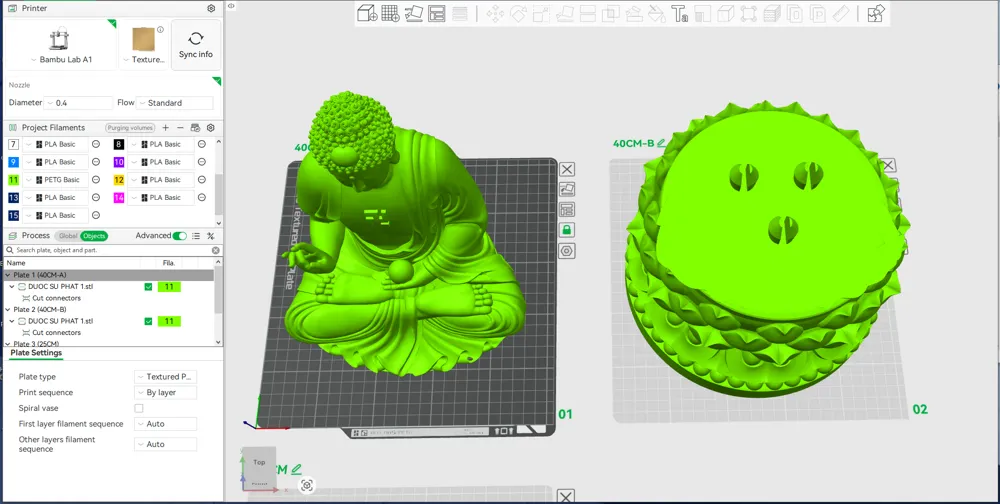The image size is (1000, 504).
Task: Select the Text shape tool
Action: click(680, 13)
